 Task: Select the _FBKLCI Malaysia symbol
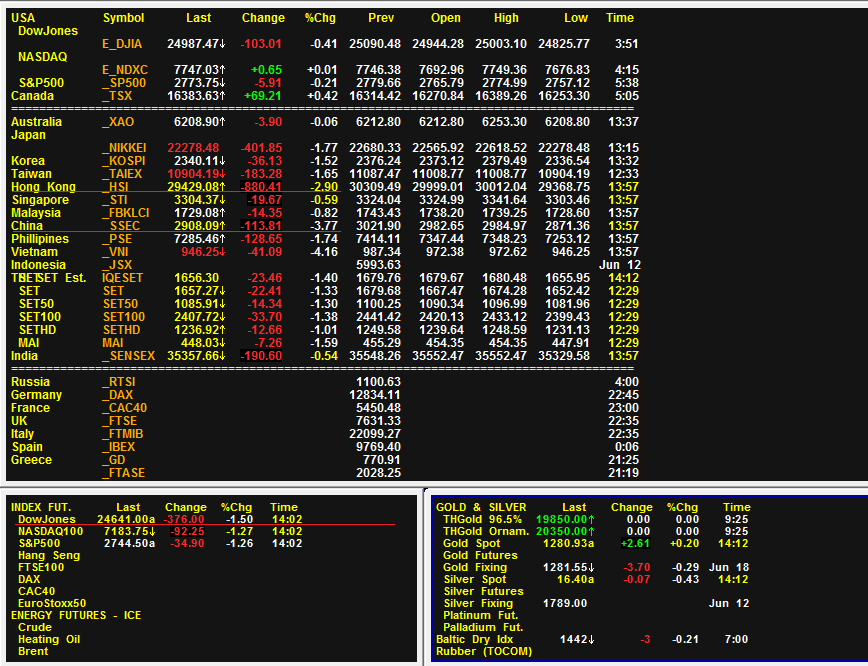click(x=126, y=213)
